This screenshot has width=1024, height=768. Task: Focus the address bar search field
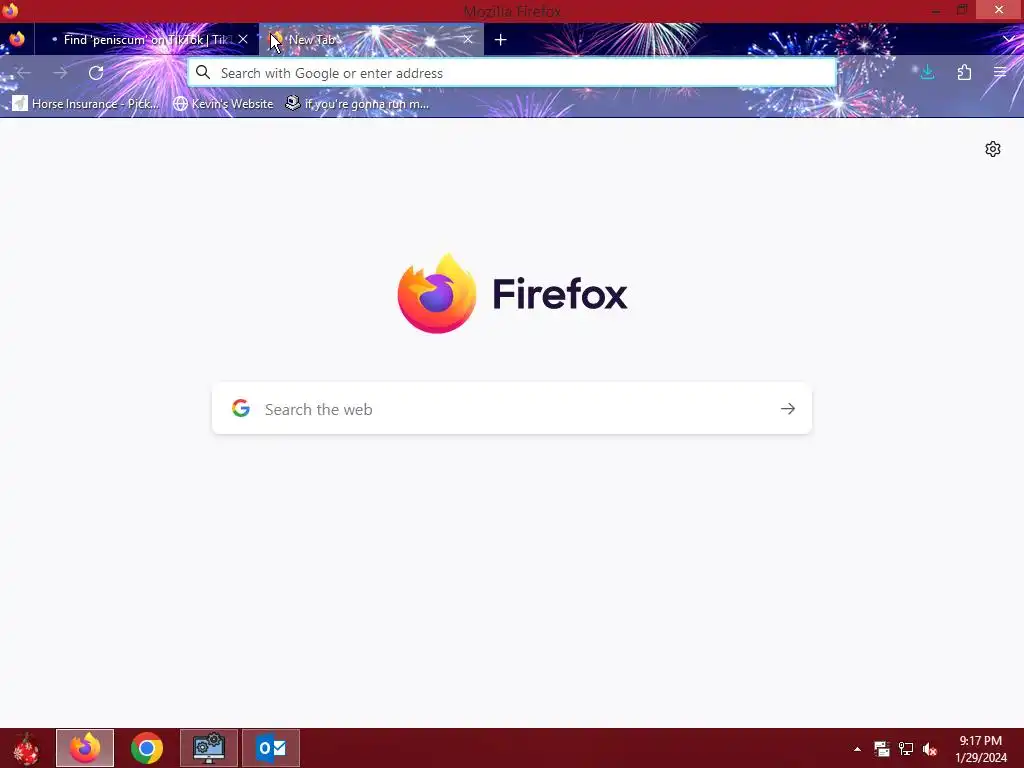[512, 72]
